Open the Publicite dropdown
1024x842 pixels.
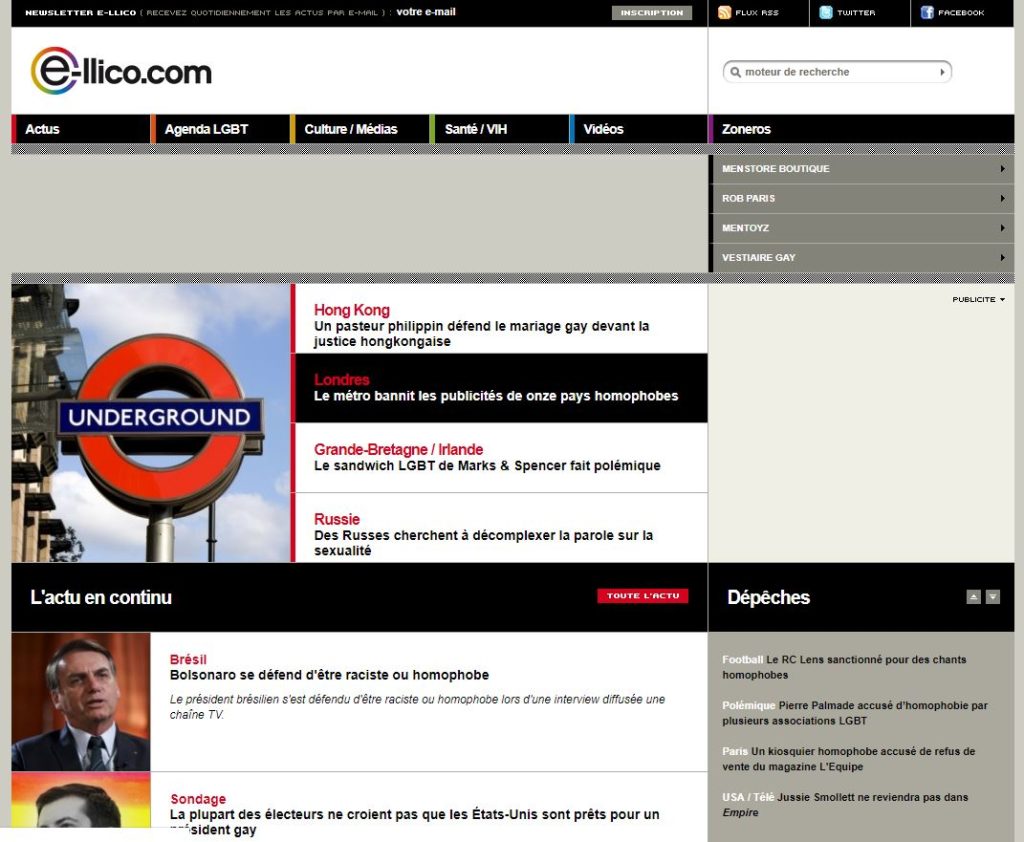[x=978, y=299]
